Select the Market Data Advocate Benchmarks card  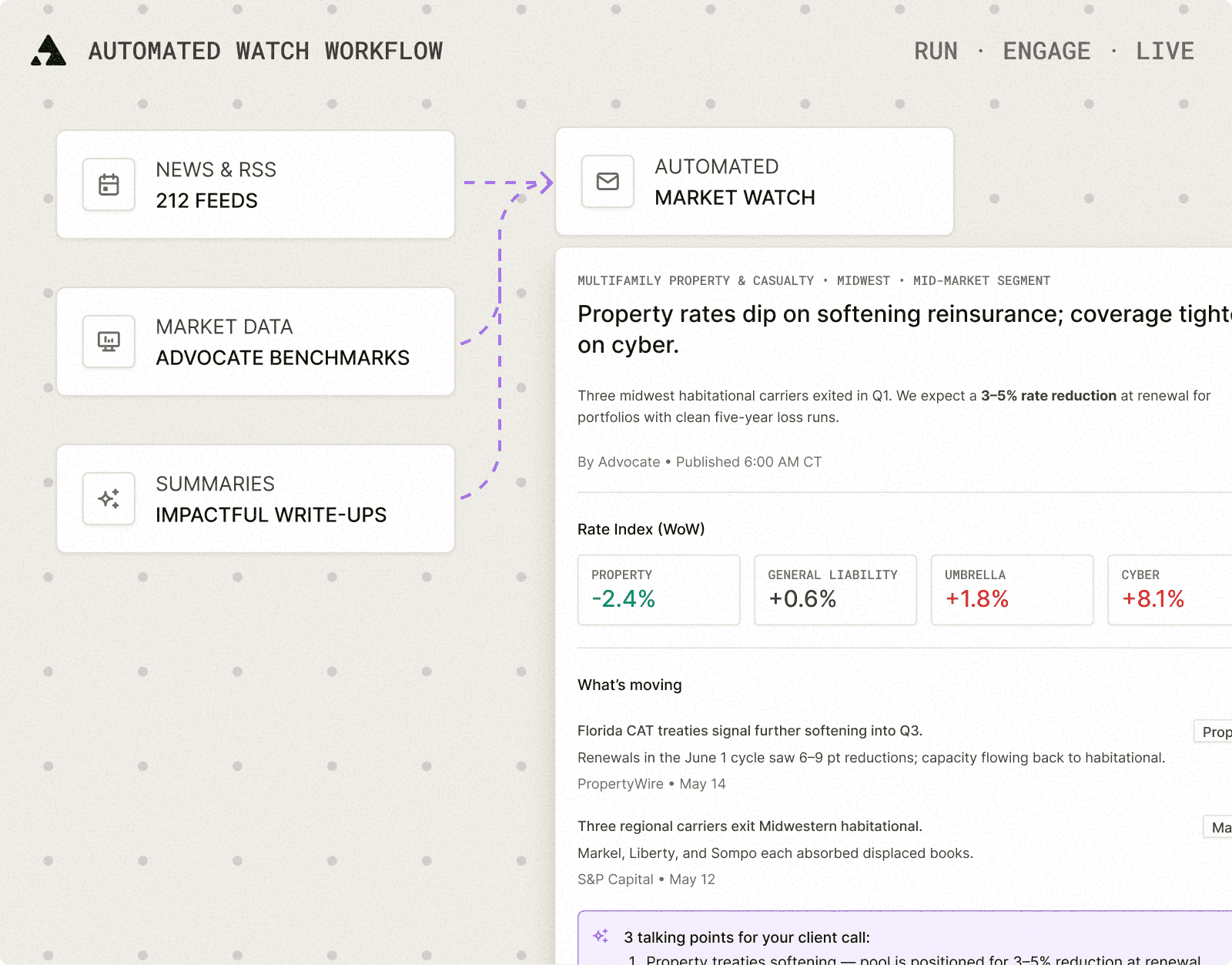256,342
